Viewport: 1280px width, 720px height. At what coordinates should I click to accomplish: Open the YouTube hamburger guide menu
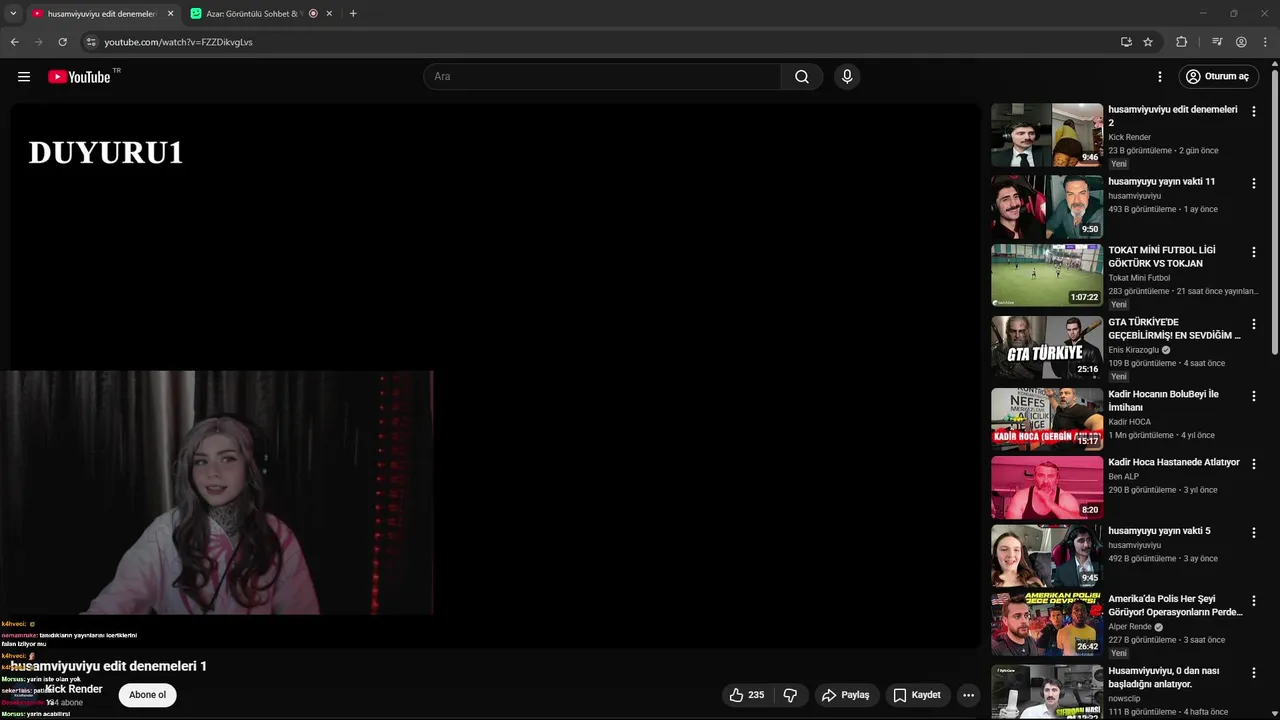point(24,77)
